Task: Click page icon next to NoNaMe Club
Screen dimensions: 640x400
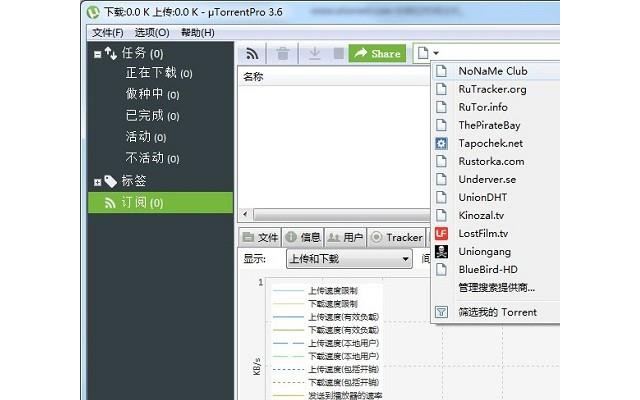Action: (x=441, y=71)
